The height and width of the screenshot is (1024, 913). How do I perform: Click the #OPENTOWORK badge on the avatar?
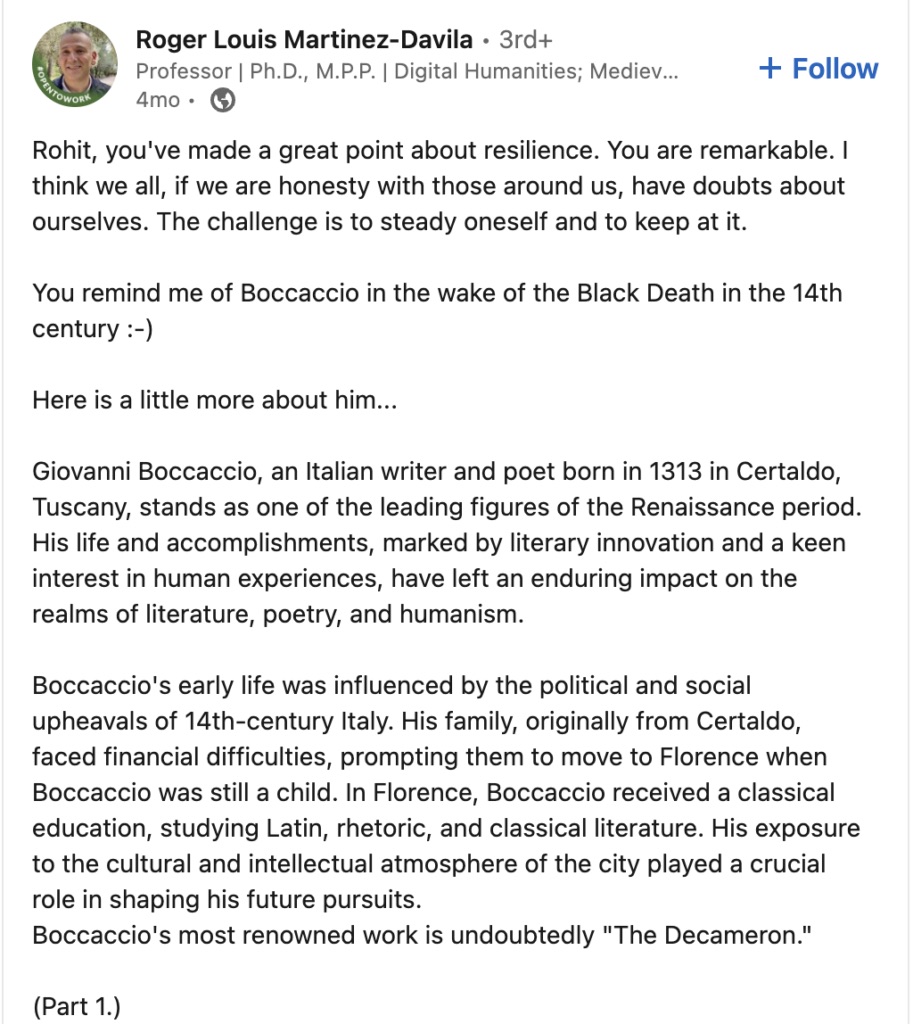(64, 91)
